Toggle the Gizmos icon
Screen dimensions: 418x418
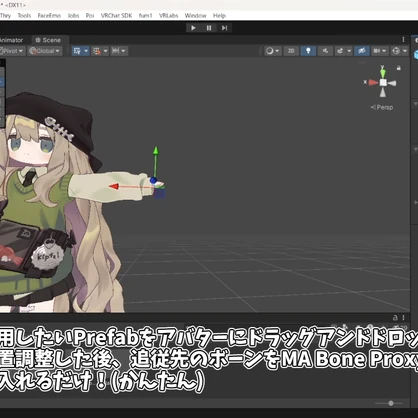(x=396, y=51)
